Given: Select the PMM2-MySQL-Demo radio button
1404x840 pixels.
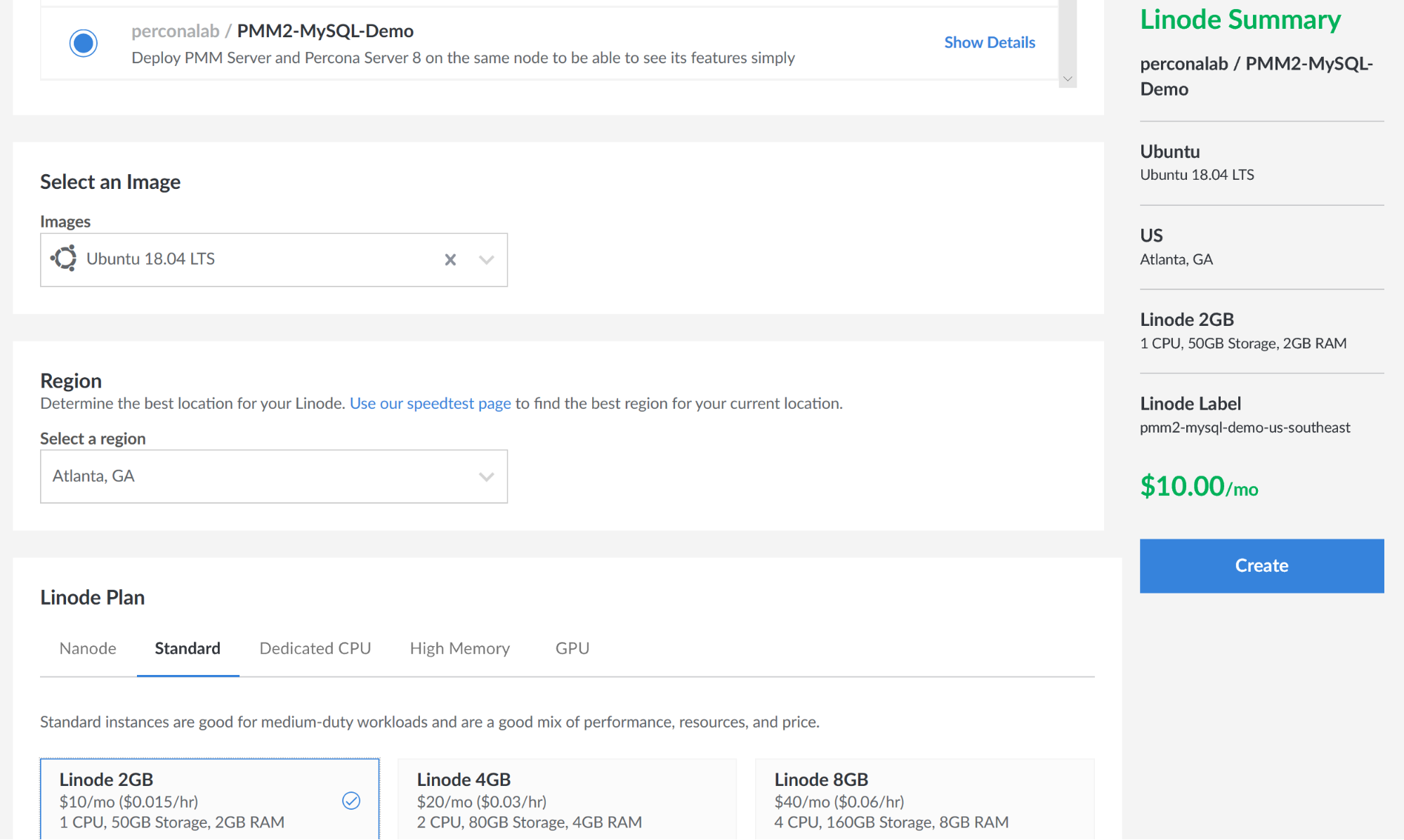Looking at the screenshot, I should coord(83,42).
